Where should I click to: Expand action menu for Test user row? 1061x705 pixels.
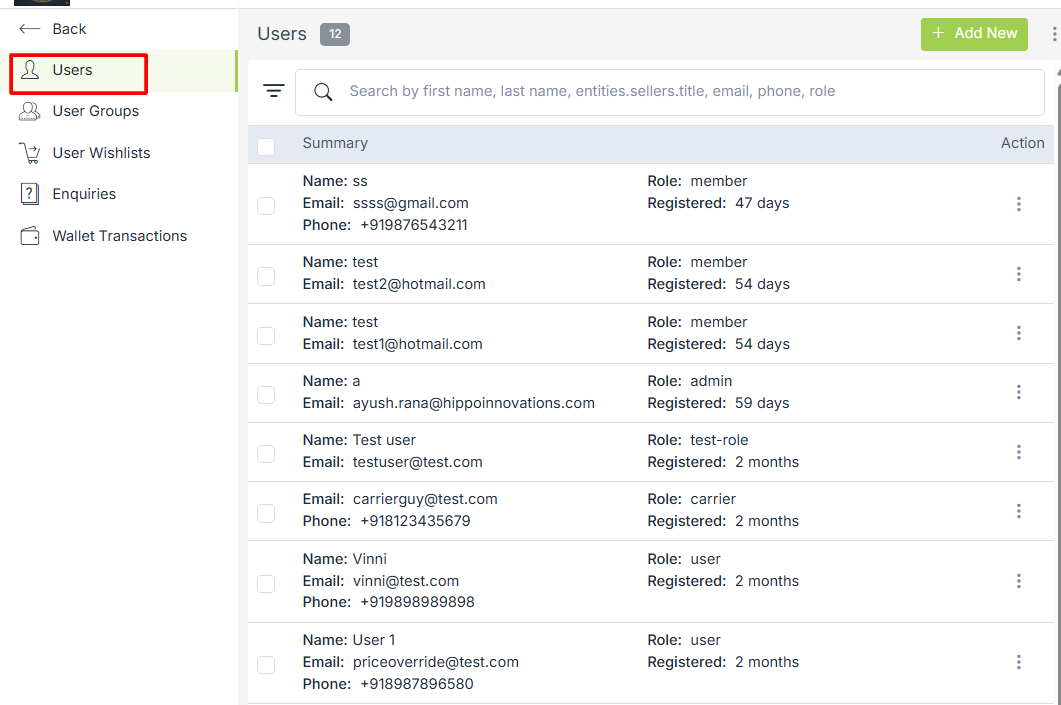pos(1018,452)
